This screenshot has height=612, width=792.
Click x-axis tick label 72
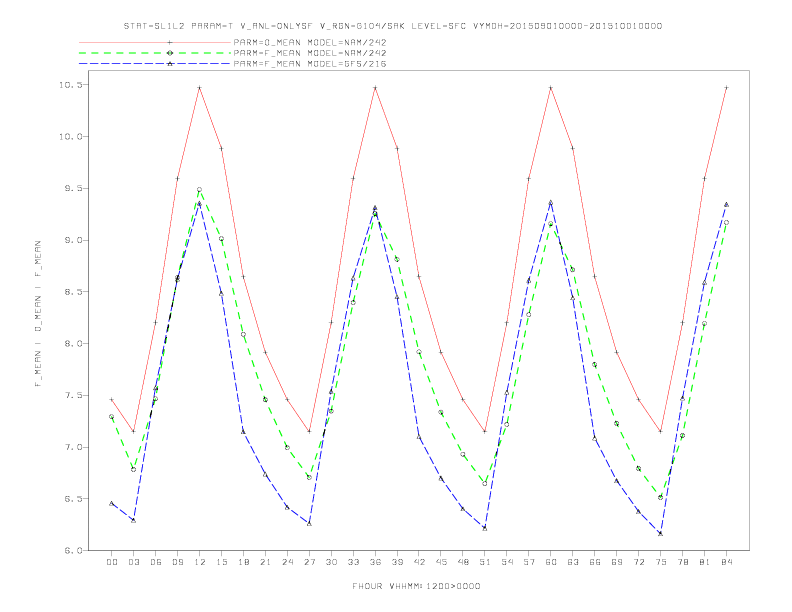pyautogui.click(x=638, y=562)
